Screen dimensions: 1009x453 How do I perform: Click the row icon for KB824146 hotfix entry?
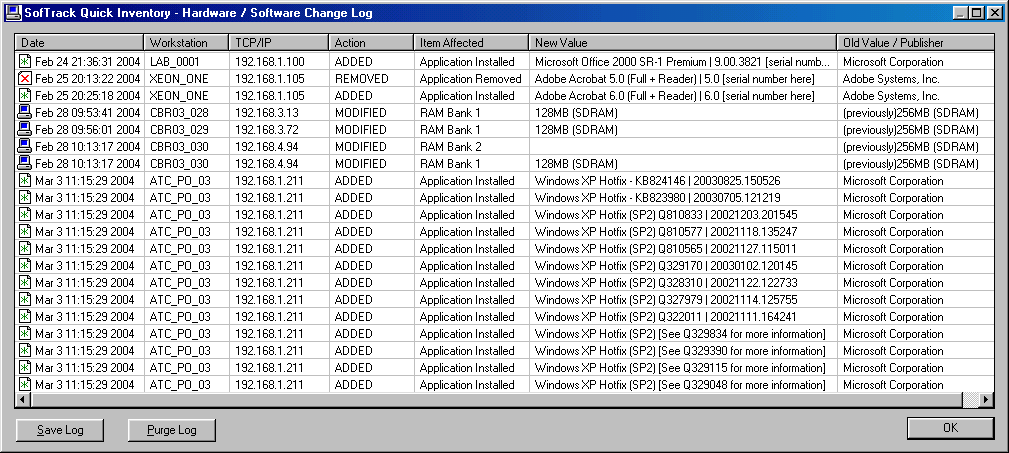coord(25,181)
